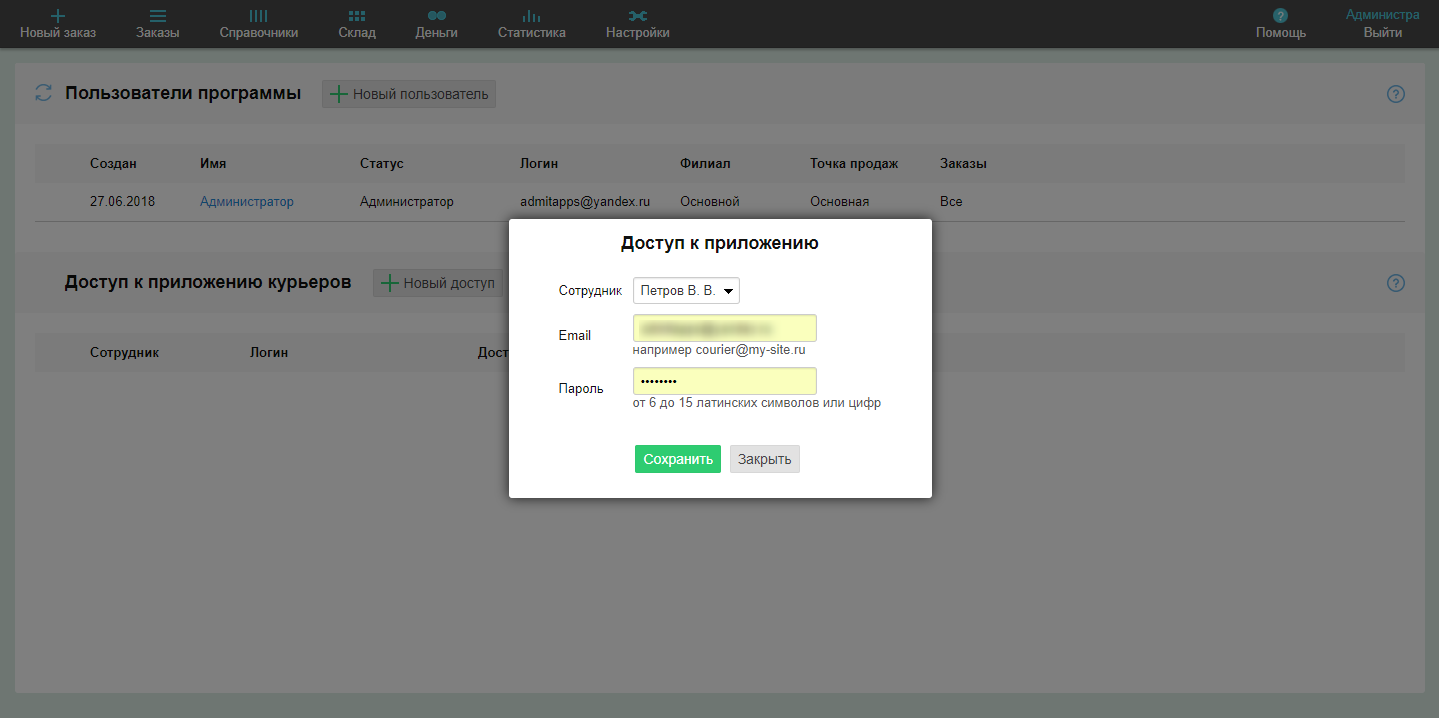Image resolution: width=1439 pixels, height=718 pixels.
Task: Focus the Email input field
Action: tap(723, 327)
